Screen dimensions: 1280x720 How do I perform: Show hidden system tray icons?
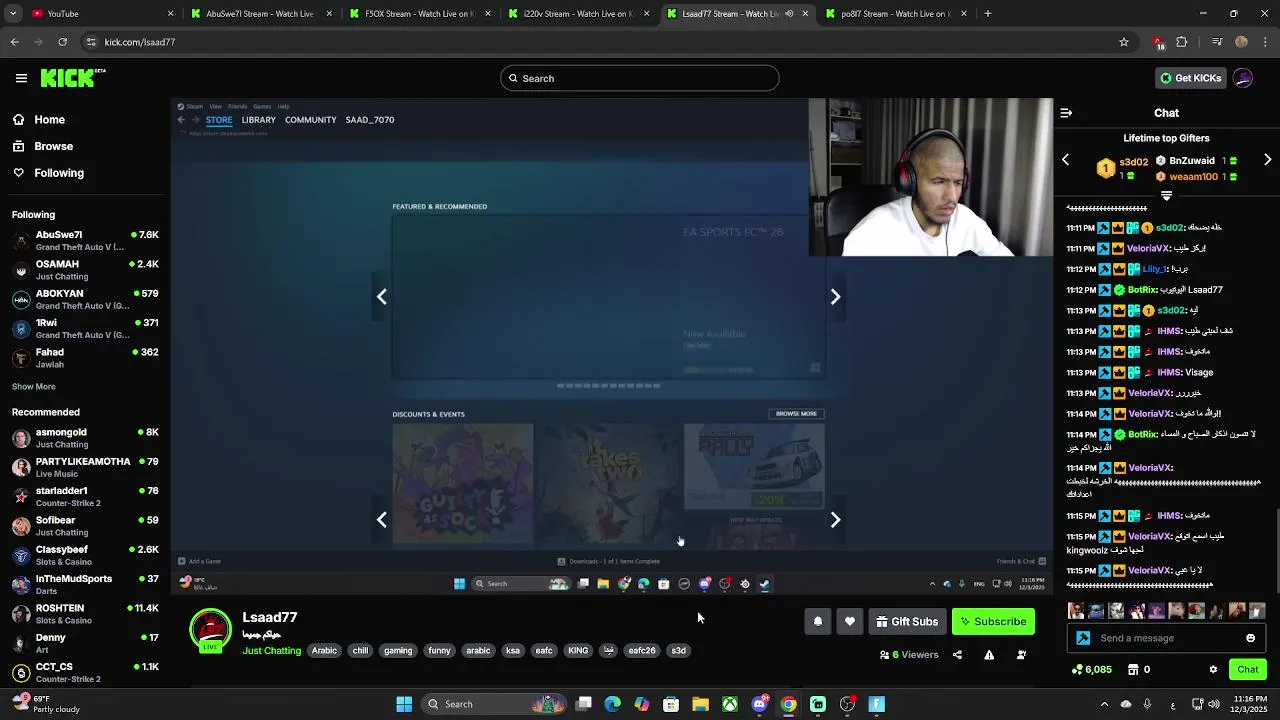click(x=1104, y=704)
